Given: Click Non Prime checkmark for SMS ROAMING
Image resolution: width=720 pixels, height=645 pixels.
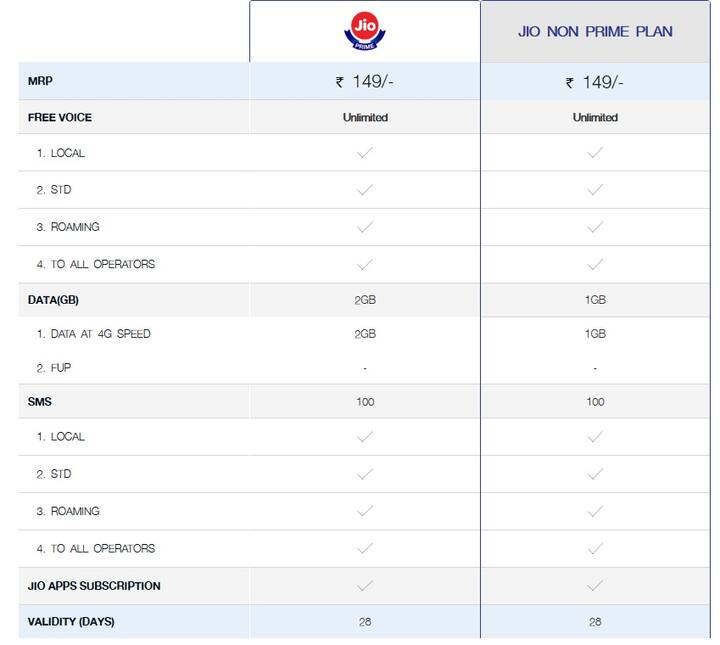Looking at the screenshot, I should (595, 510).
